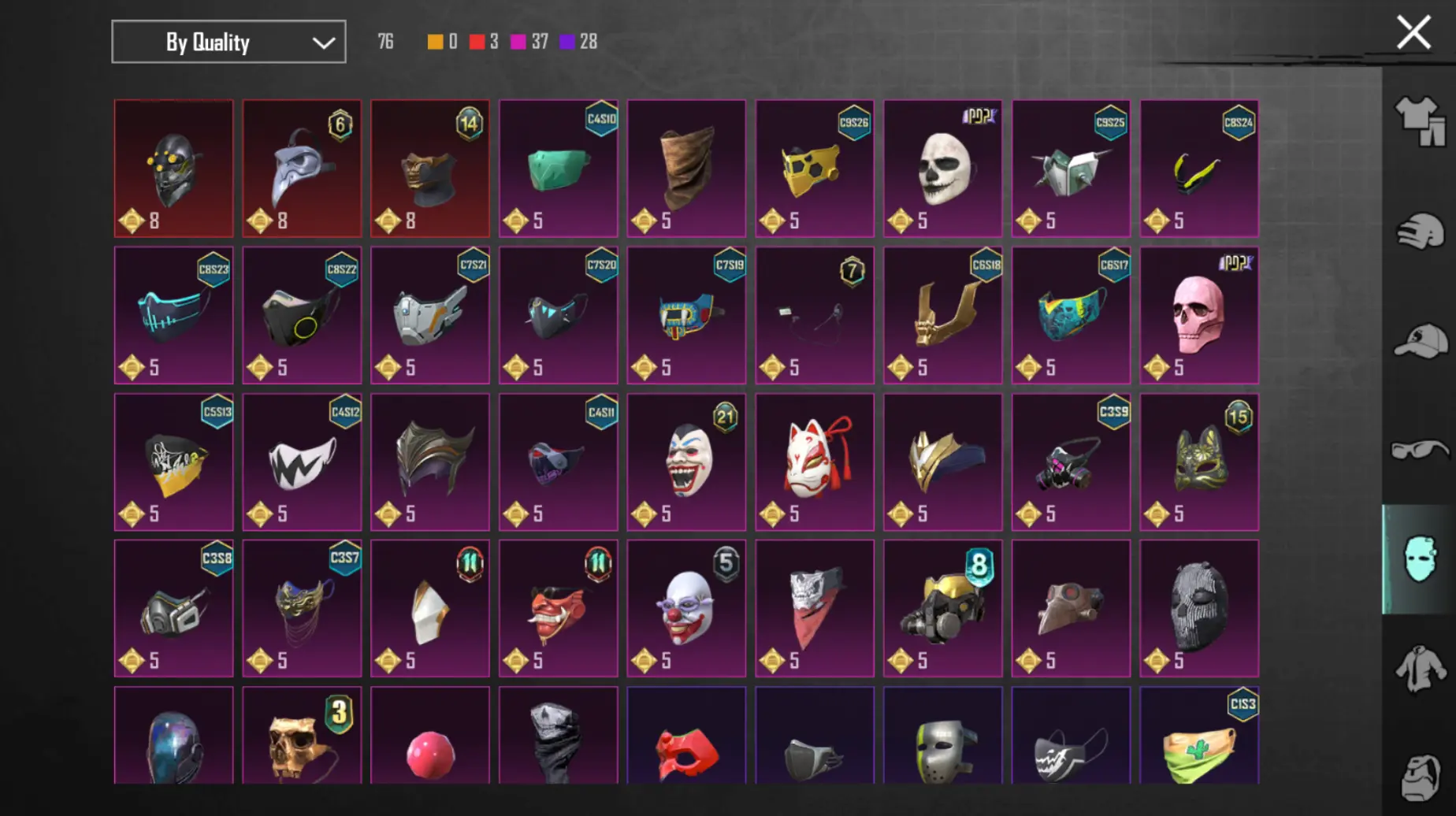Click the dropdown chevron arrow
This screenshot has height=816, width=1456.
coord(323,43)
